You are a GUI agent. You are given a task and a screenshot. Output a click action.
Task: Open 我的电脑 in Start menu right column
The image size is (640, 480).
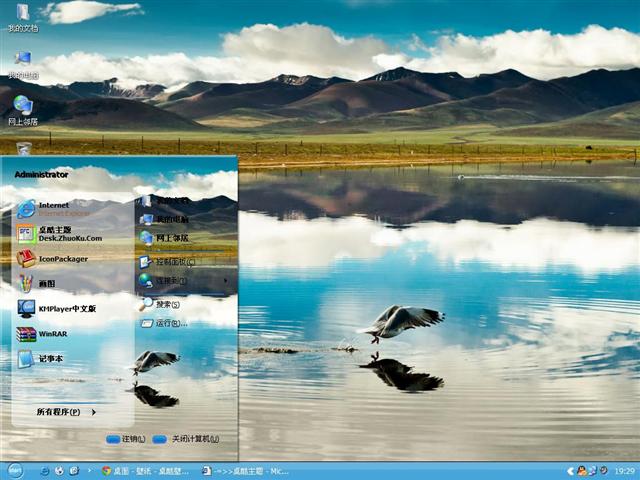pos(164,219)
